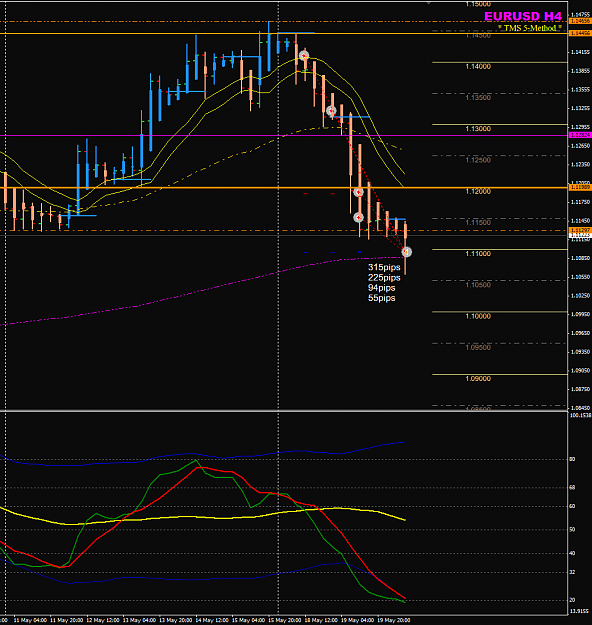Click the 1.14155 price axis value
592x625 pixels.
click(x=580, y=52)
